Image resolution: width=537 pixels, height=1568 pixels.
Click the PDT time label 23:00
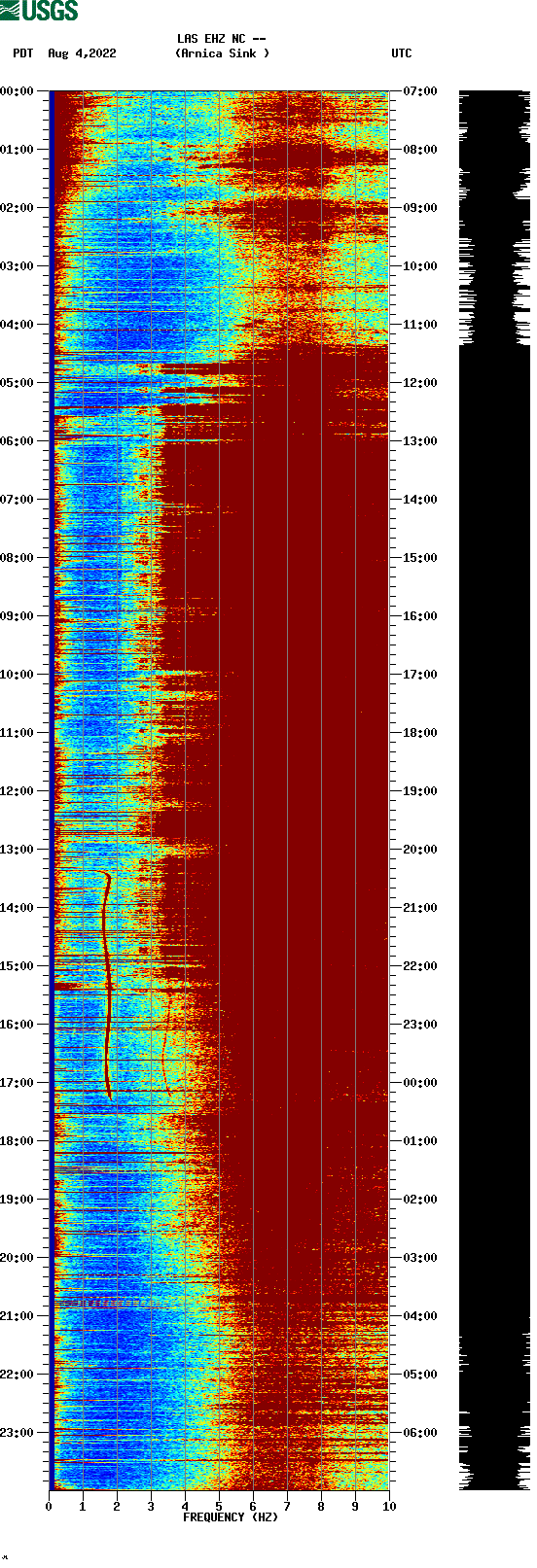point(17,1432)
